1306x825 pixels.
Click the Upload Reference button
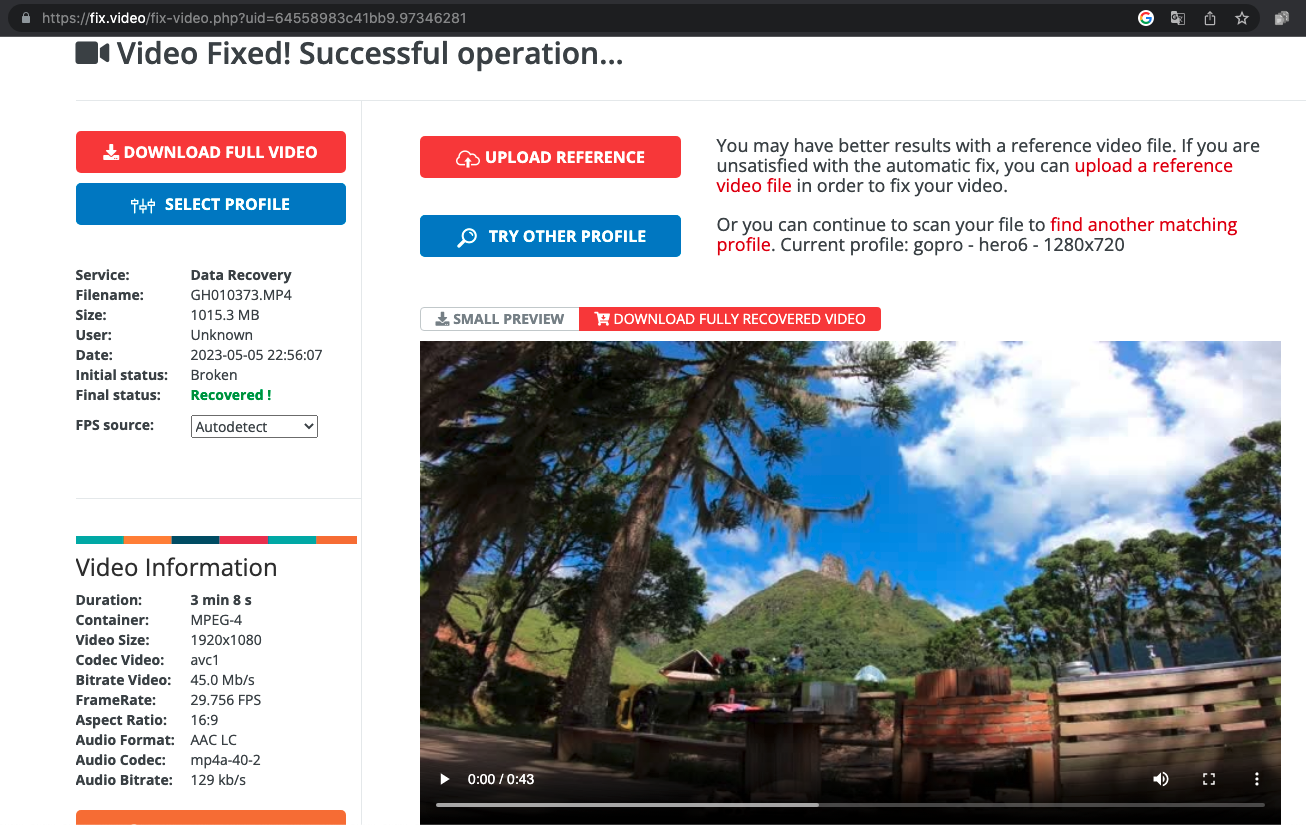tap(550, 157)
